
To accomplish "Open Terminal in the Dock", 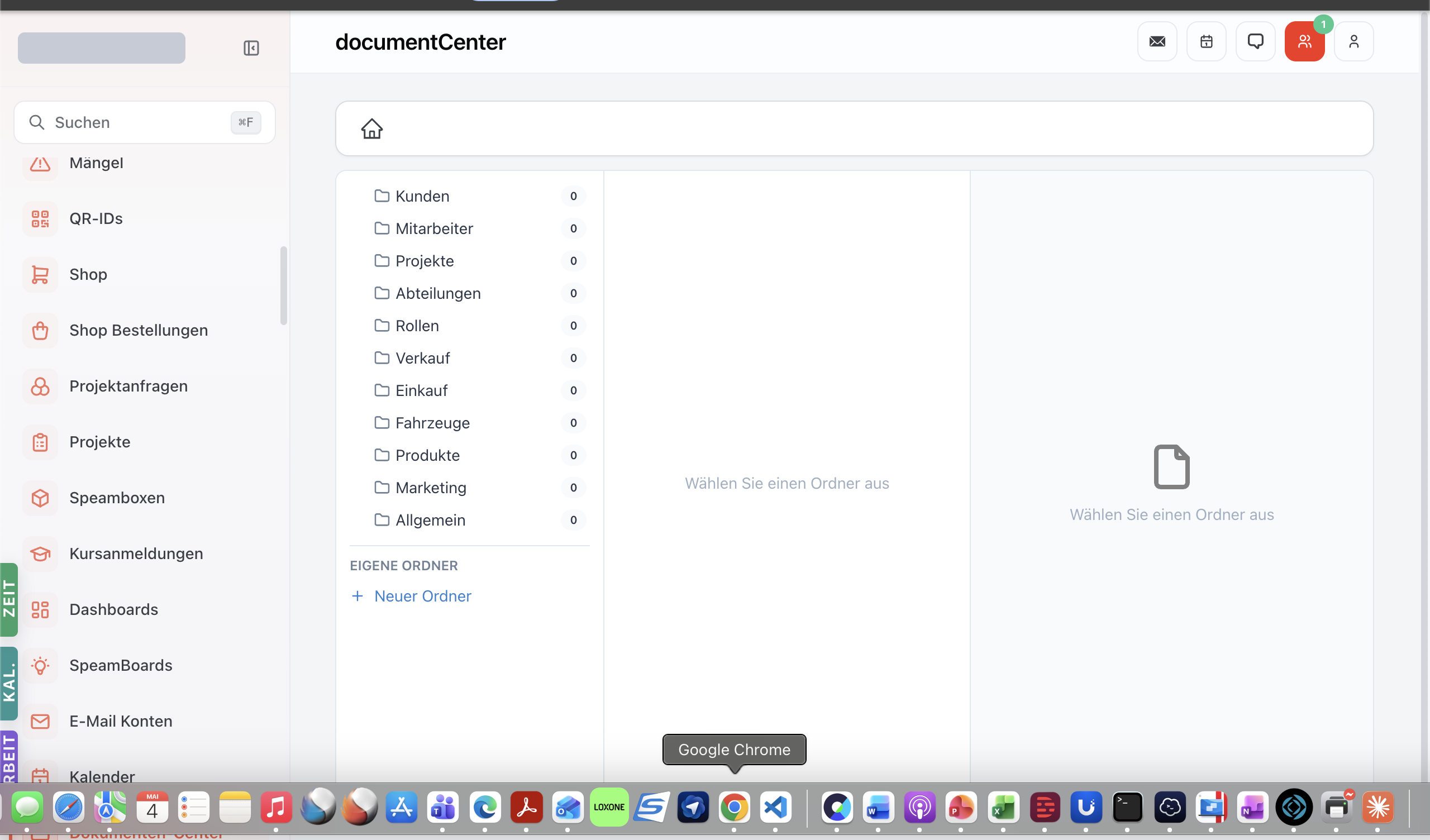I will click(1128, 807).
